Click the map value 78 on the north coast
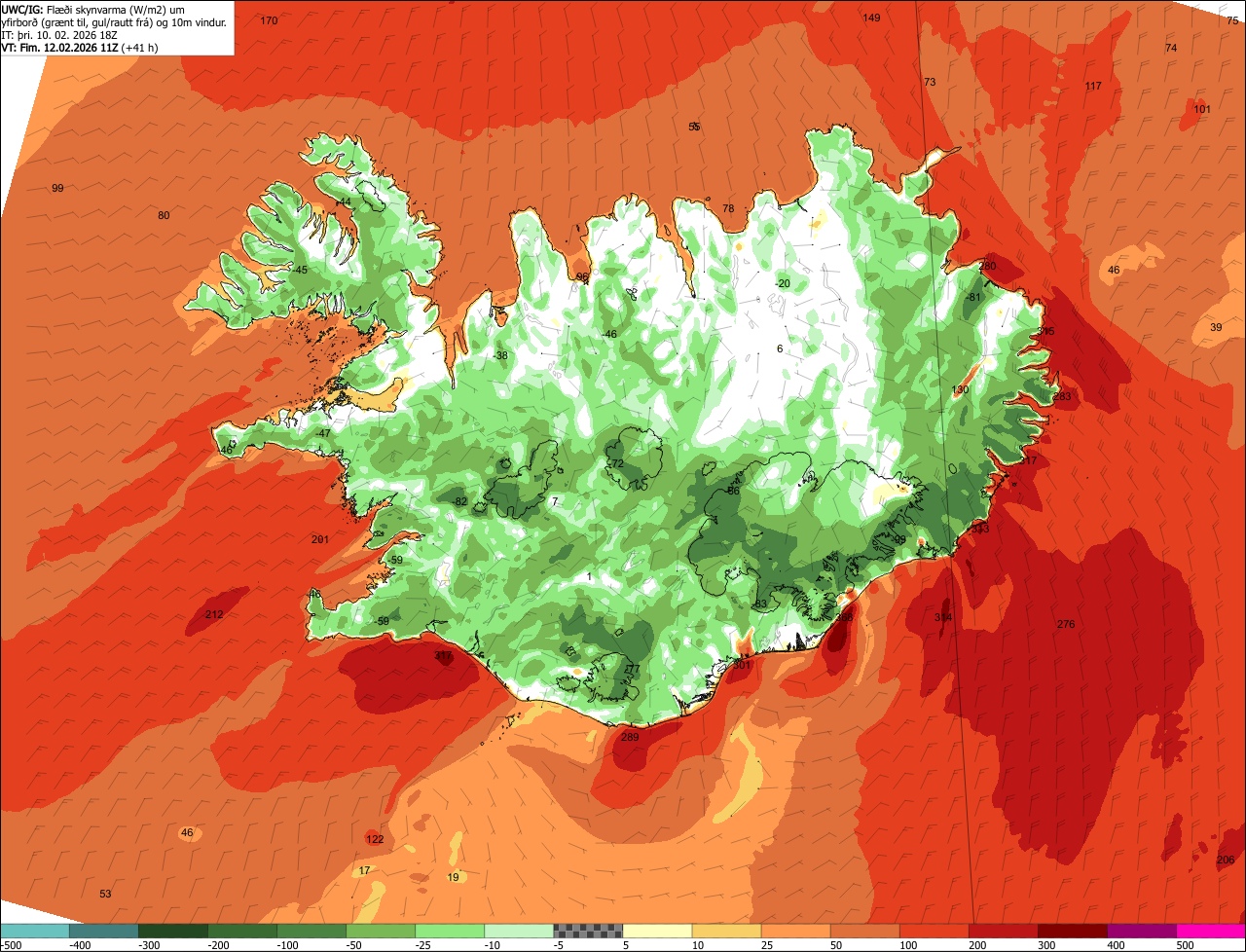 pyautogui.click(x=728, y=208)
